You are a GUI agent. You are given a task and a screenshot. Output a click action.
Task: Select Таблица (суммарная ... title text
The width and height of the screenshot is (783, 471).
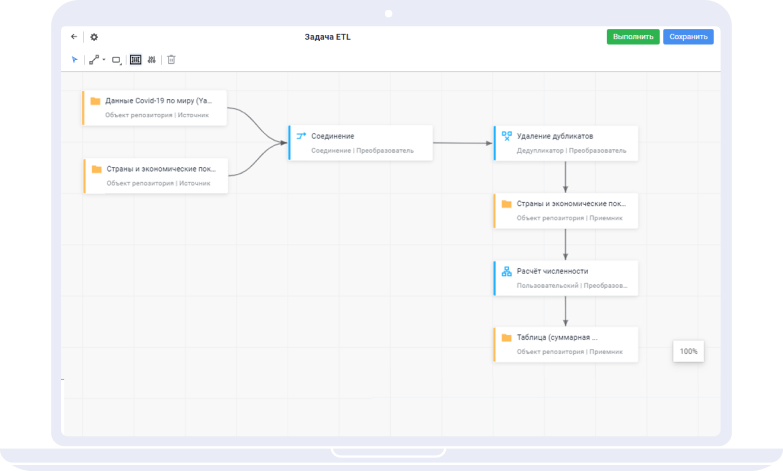[557, 338]
